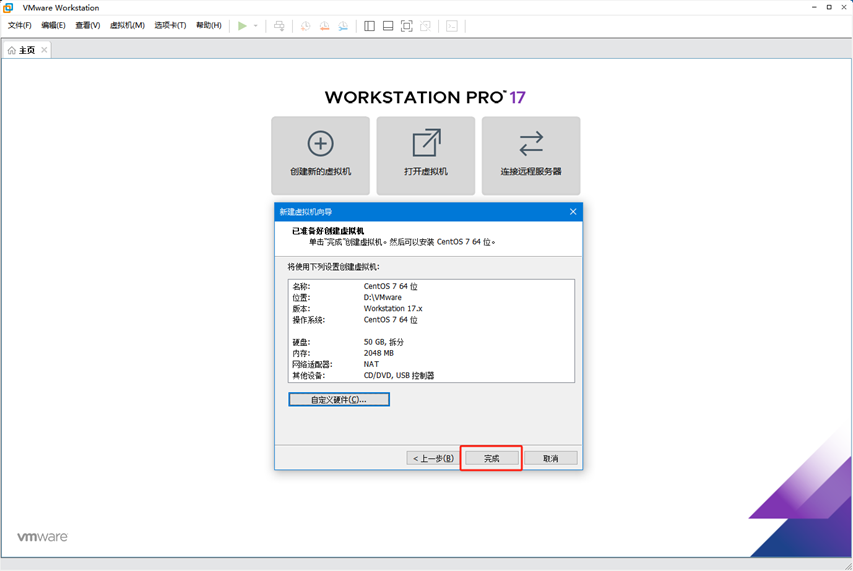Screen dimensions: 853x571
Task: Click the 创建新的虚拟机 tile
Action: coord(320,156)
